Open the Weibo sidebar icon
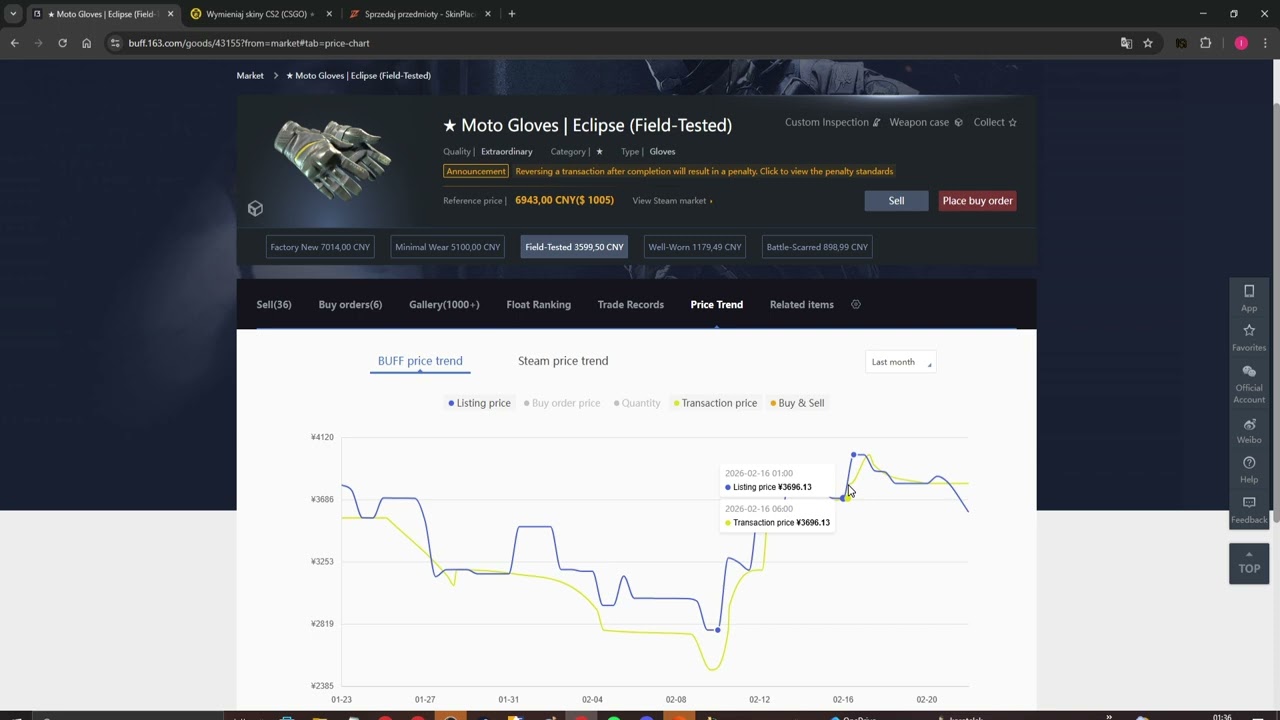This screenshot has height=720, width=1280. [1249, 431]
